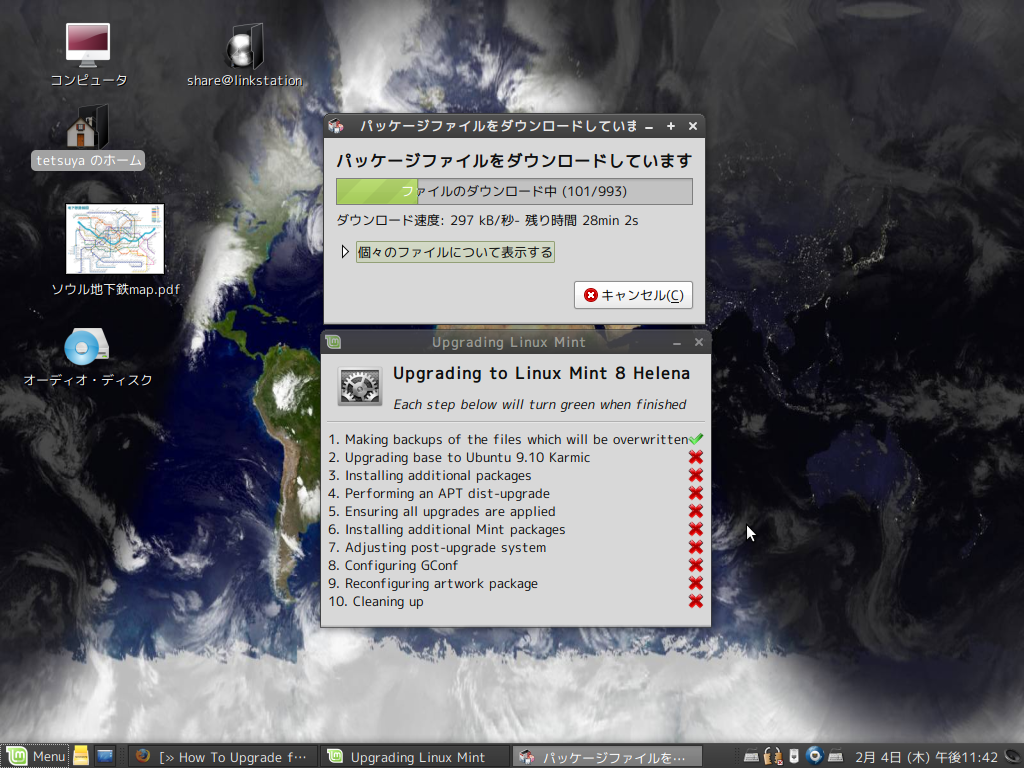Image resolution: width=1024 pixels, height=768 pixels.
Task: Click red X beside Cleaning up
Action: pos(696,601)
